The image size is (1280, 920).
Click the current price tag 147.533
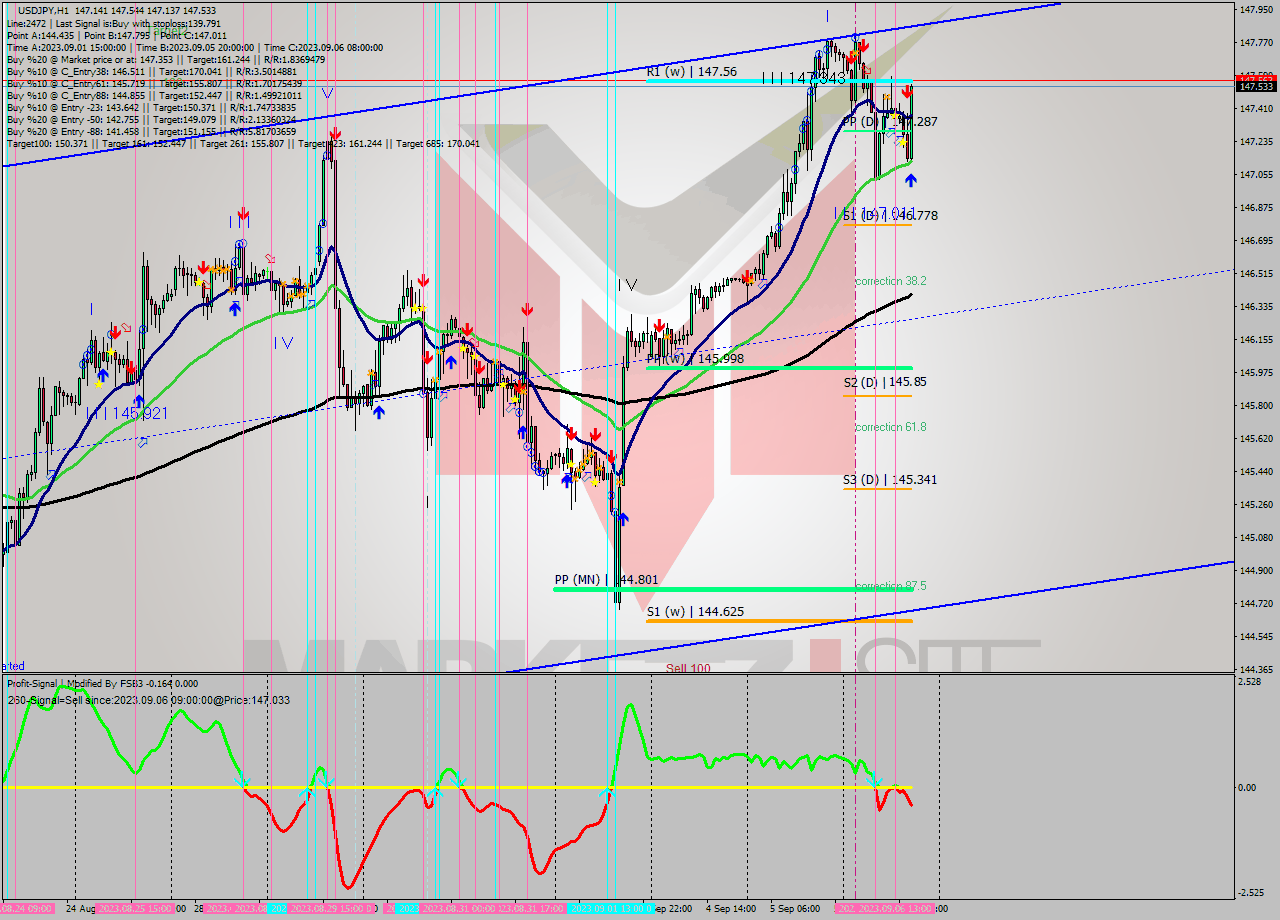[1257, 86]
